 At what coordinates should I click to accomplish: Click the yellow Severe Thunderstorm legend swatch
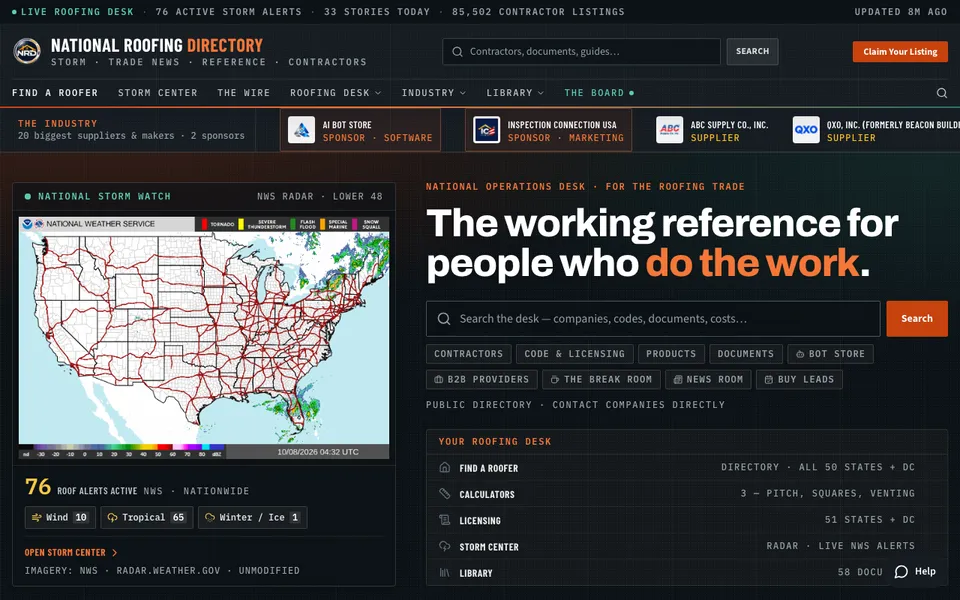tap(241, 224)
